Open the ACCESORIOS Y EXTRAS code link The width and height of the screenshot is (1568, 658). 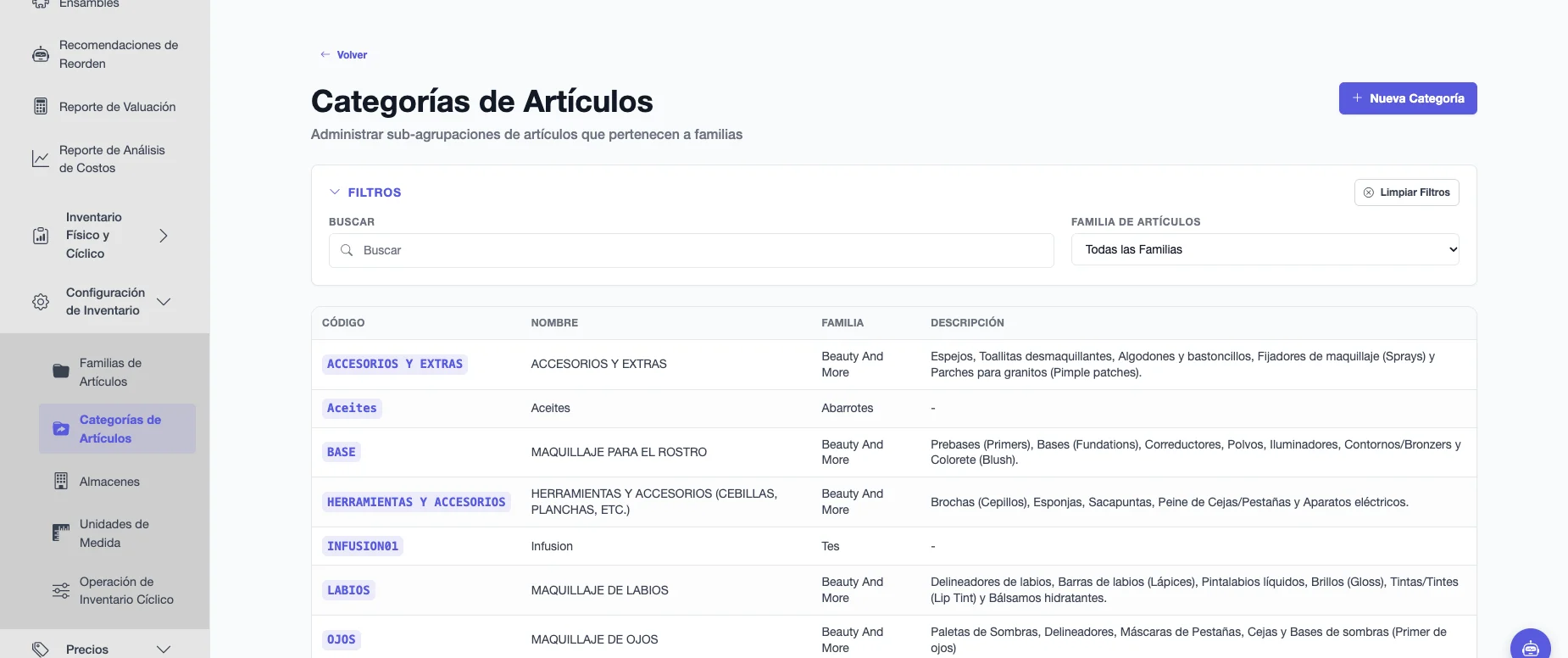[395, 364]
